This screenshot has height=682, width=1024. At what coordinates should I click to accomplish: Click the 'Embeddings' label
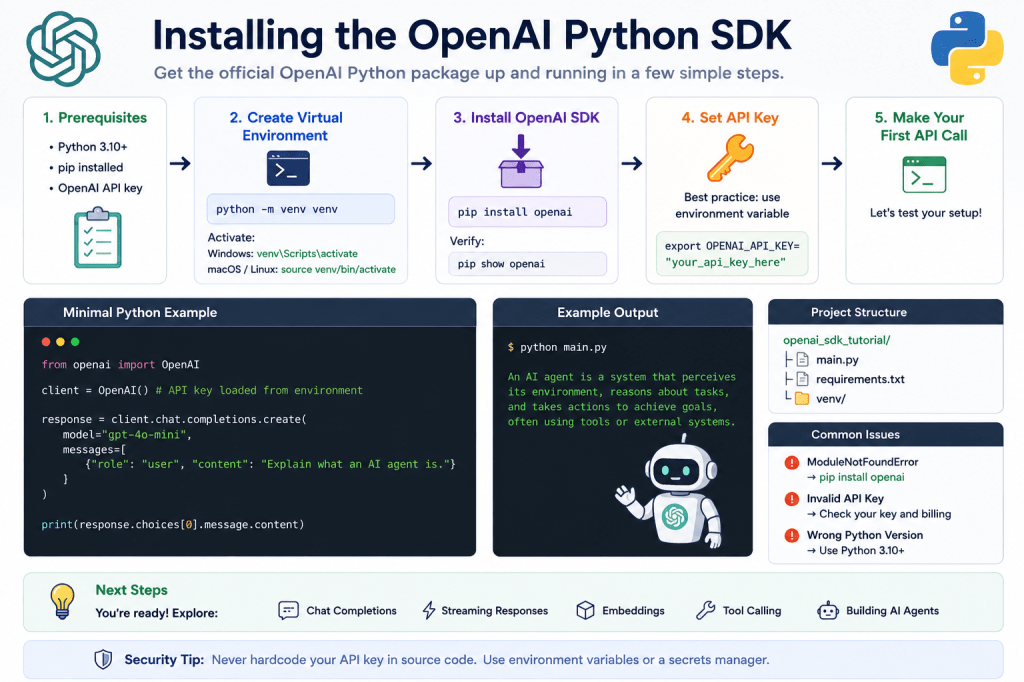[633, 611]
